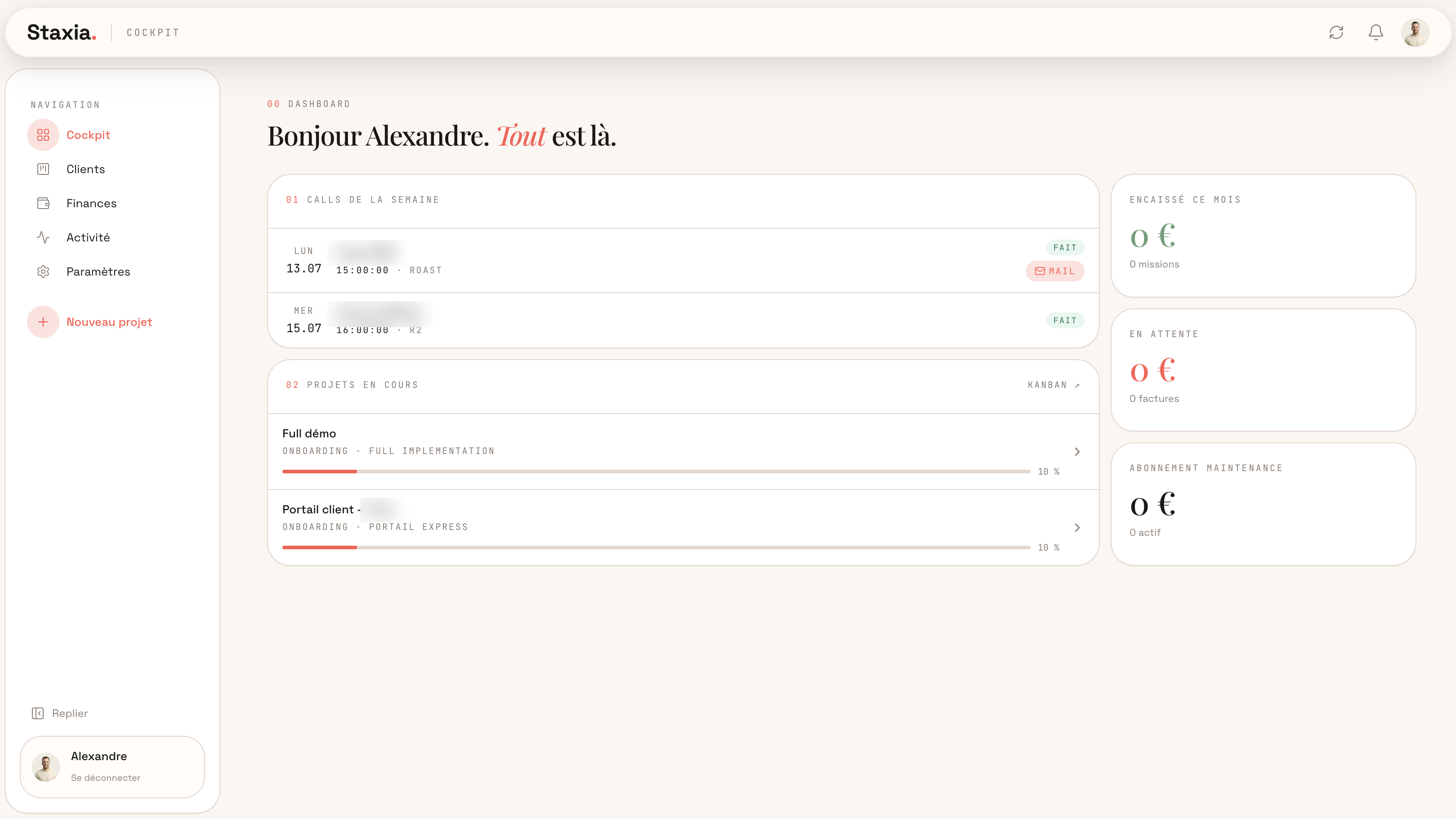Select the Cockpit grid icon
Screen dimensions: 1456x819
(x=43, y=134)
